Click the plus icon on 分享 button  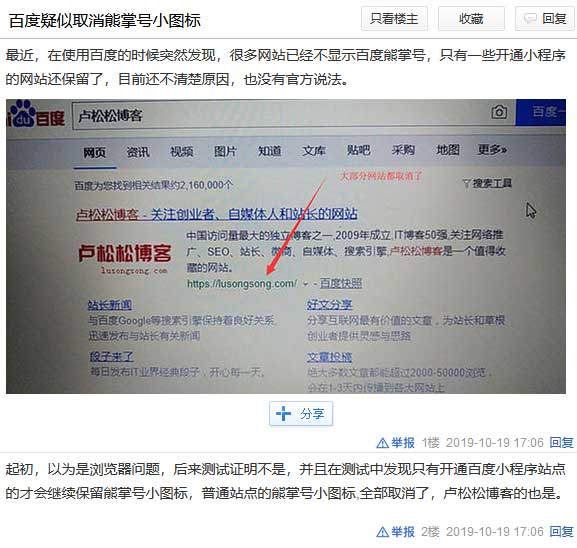coord(283,413)
